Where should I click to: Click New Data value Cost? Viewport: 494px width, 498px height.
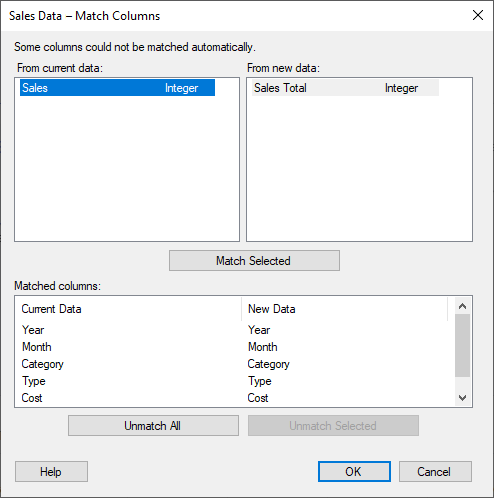point(258,398)
